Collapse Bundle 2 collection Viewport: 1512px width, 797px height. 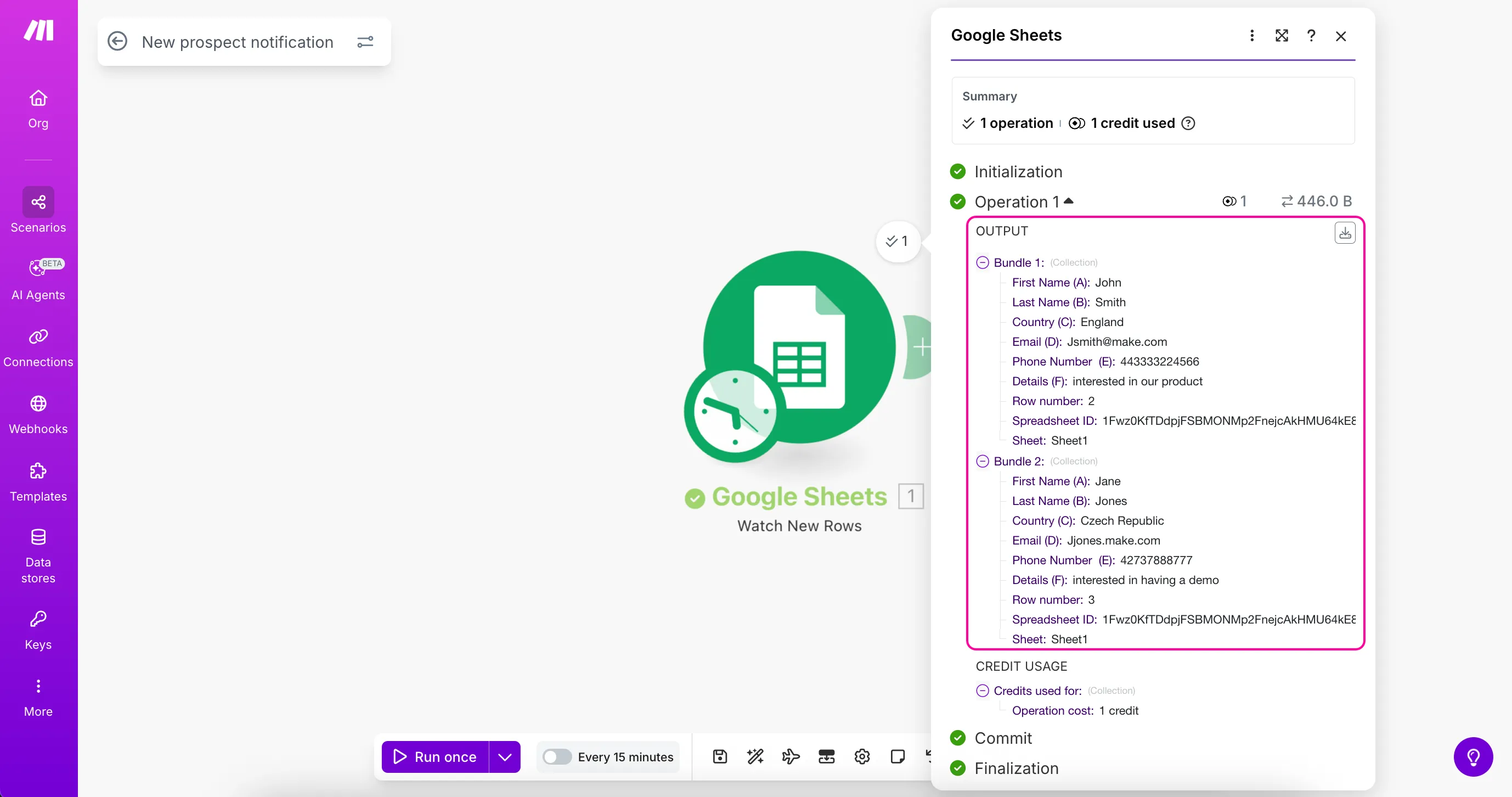(x=983, y=461)
